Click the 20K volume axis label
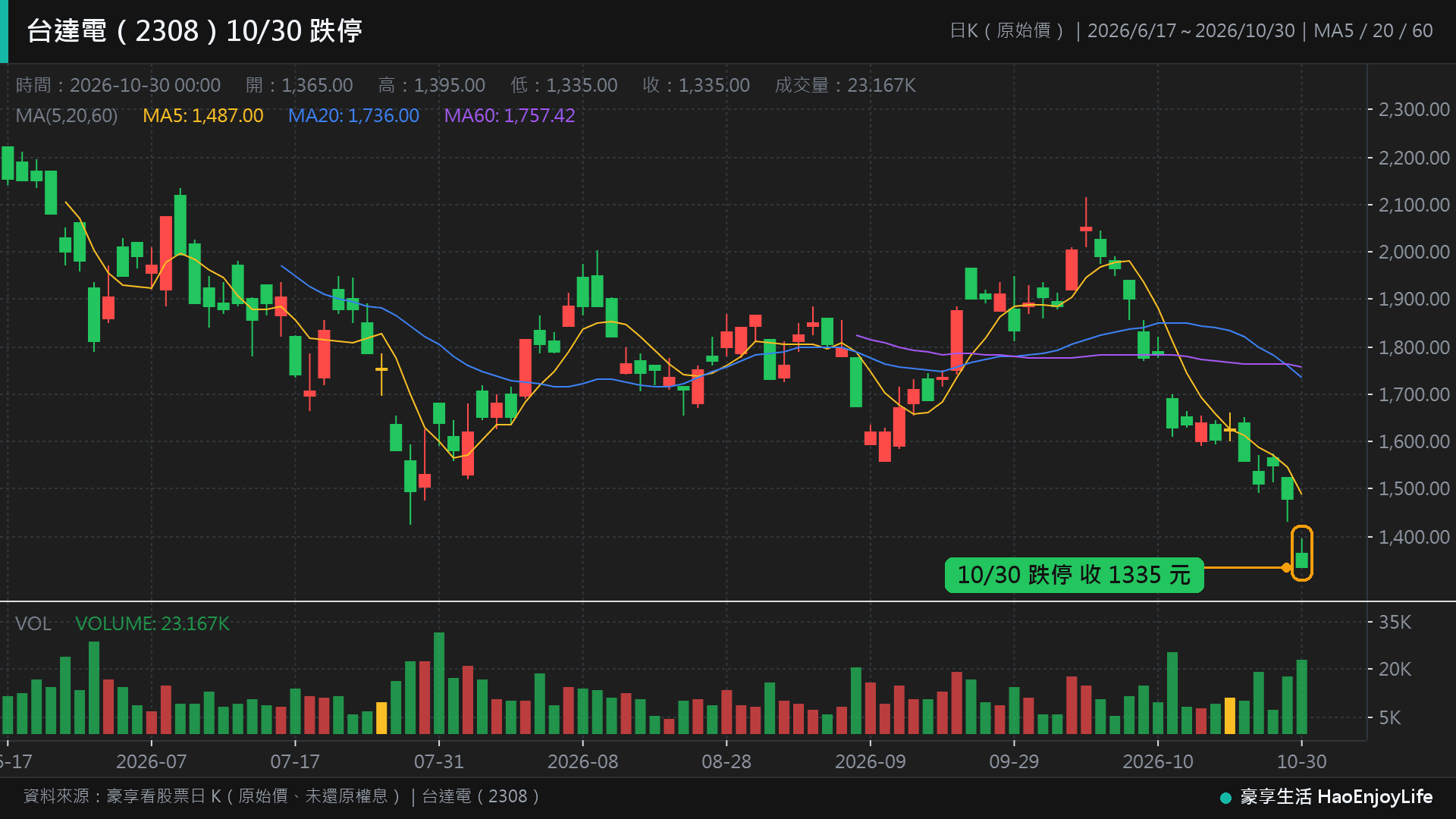1456x819 pixels. [x=1395, y=669]
